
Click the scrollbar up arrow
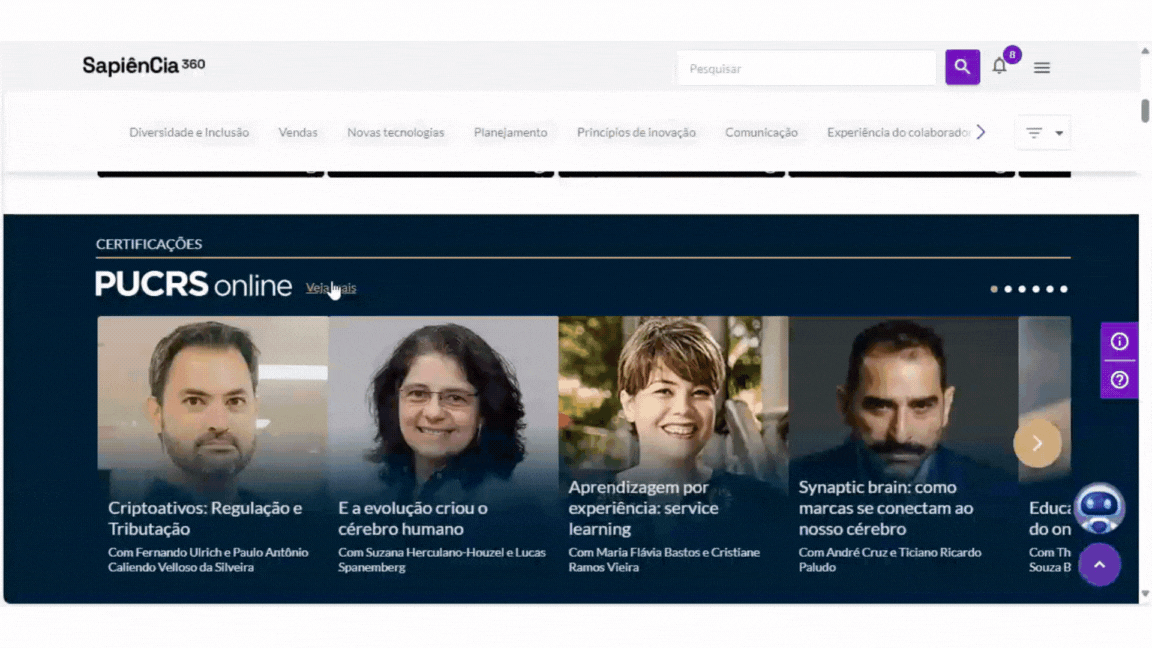[1145, 51]
